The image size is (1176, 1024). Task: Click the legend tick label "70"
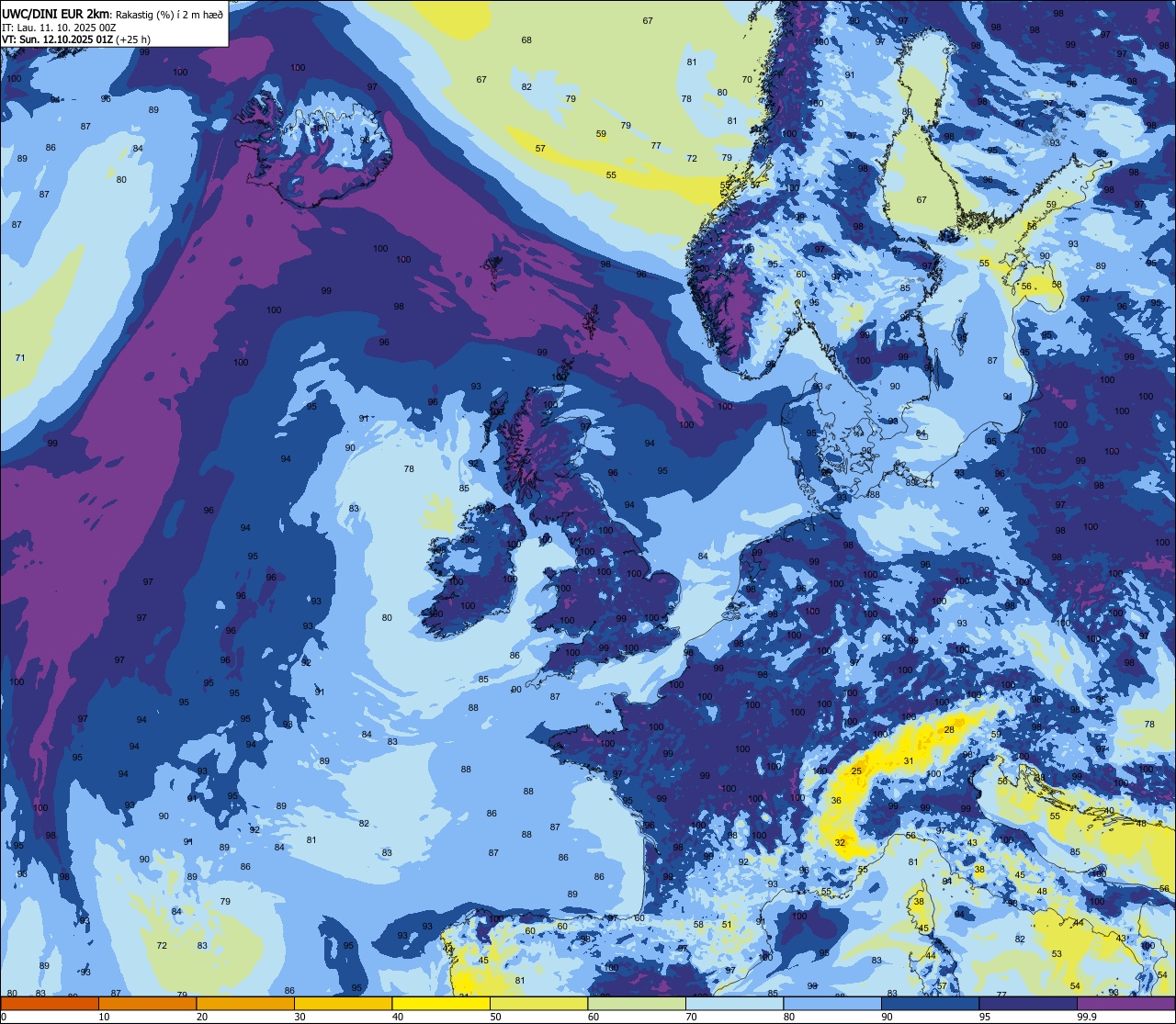click(691, 1017)
